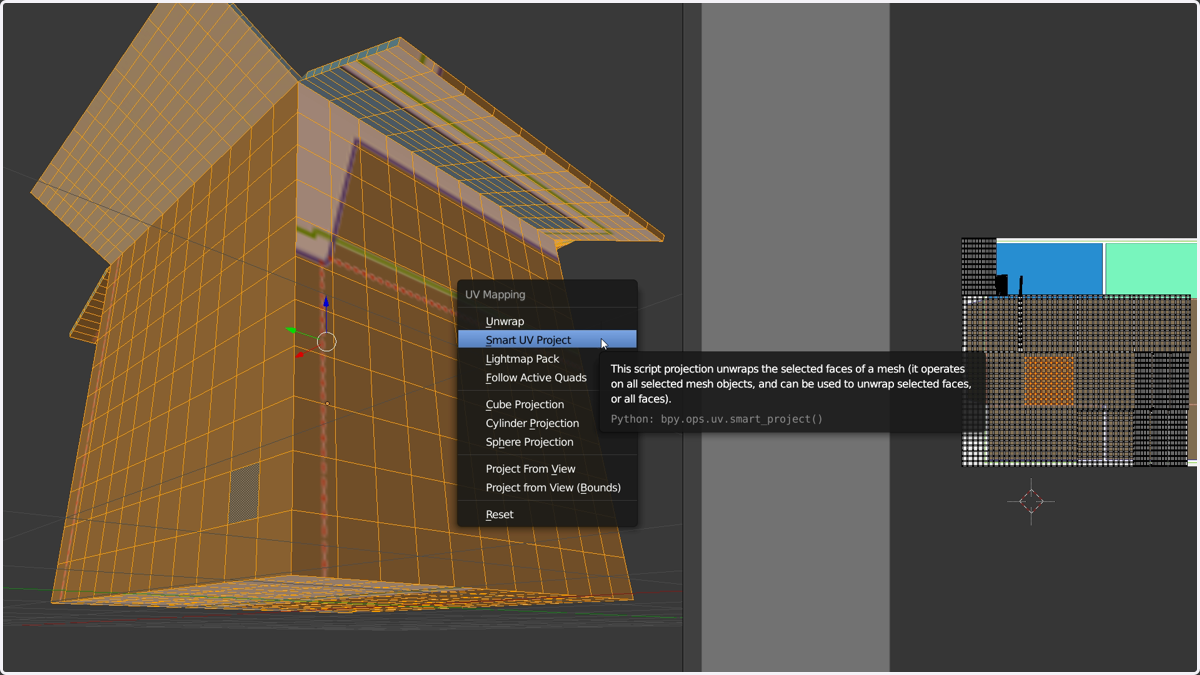Click the white circle gizmo center
This screenshot has width=1200, height=675.
326,342
